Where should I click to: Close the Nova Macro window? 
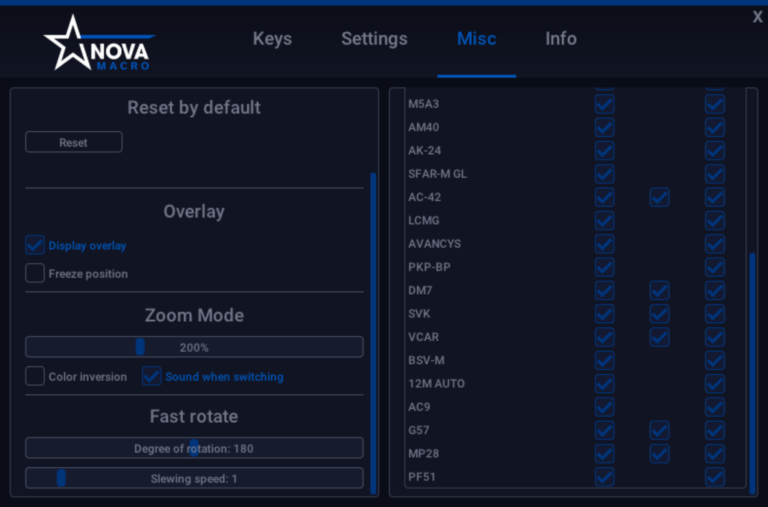click(x=757, y=17)
